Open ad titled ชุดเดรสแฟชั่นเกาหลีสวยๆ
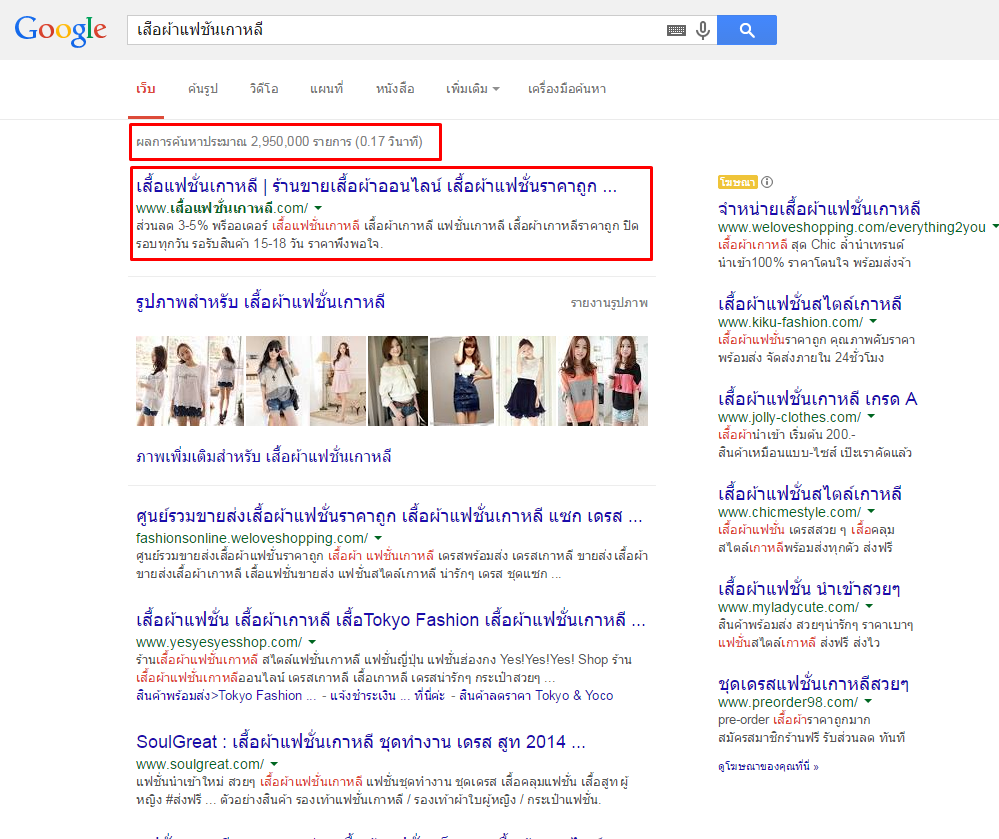Image resolution: width=999 pixels, height=839 pixels. click(813, 684)
